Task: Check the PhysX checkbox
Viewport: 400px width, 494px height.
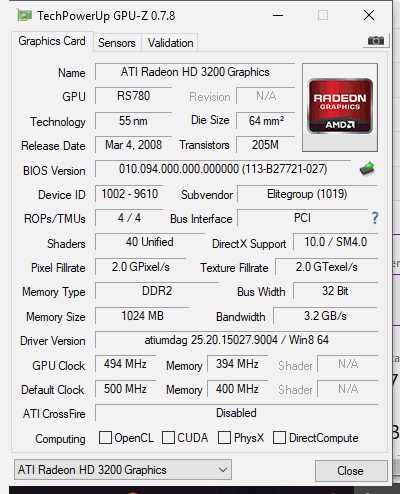Action: tap(224, 437)
